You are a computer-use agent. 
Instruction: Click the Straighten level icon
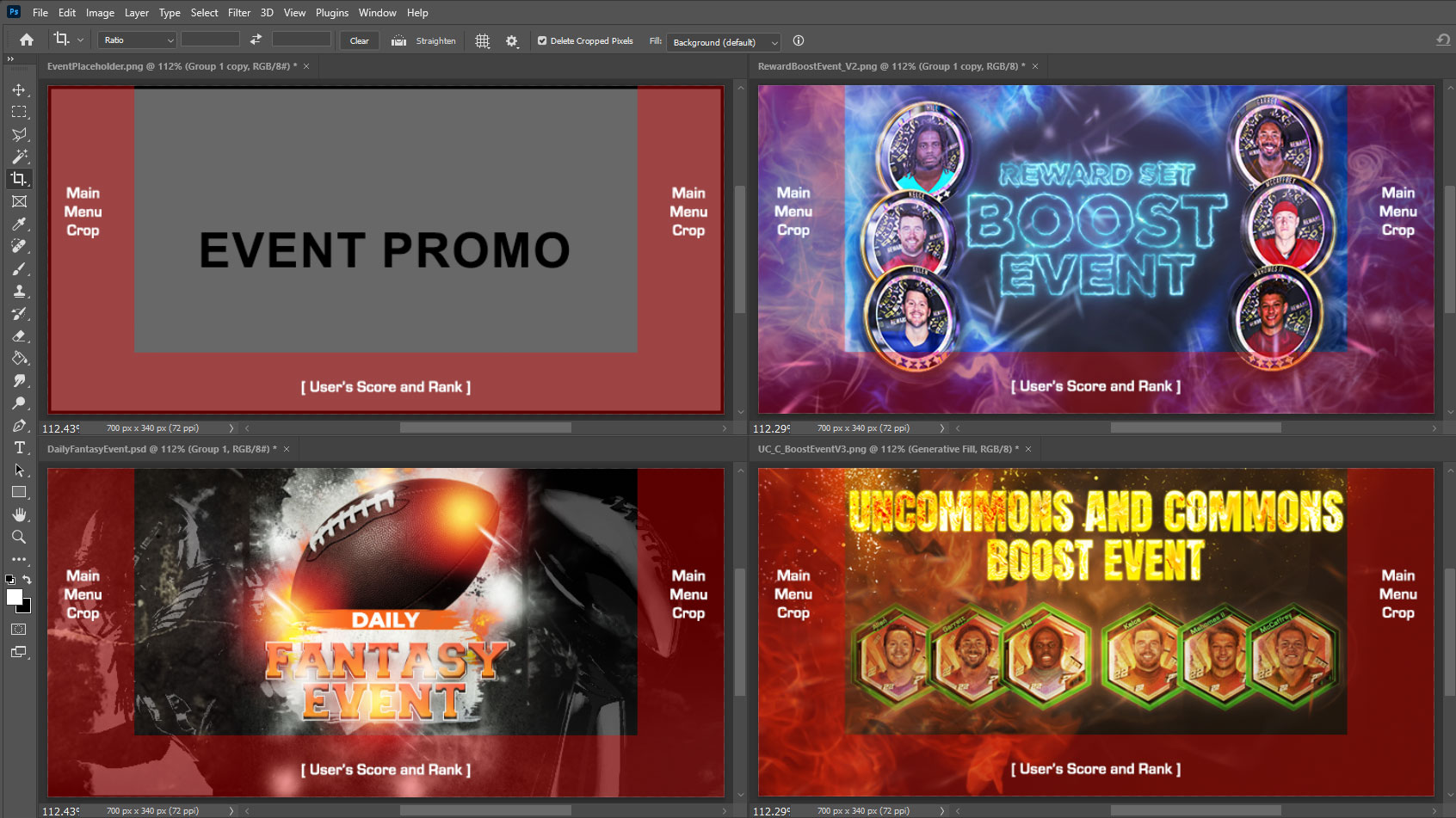pyautogui.click(x=398, y=40)
